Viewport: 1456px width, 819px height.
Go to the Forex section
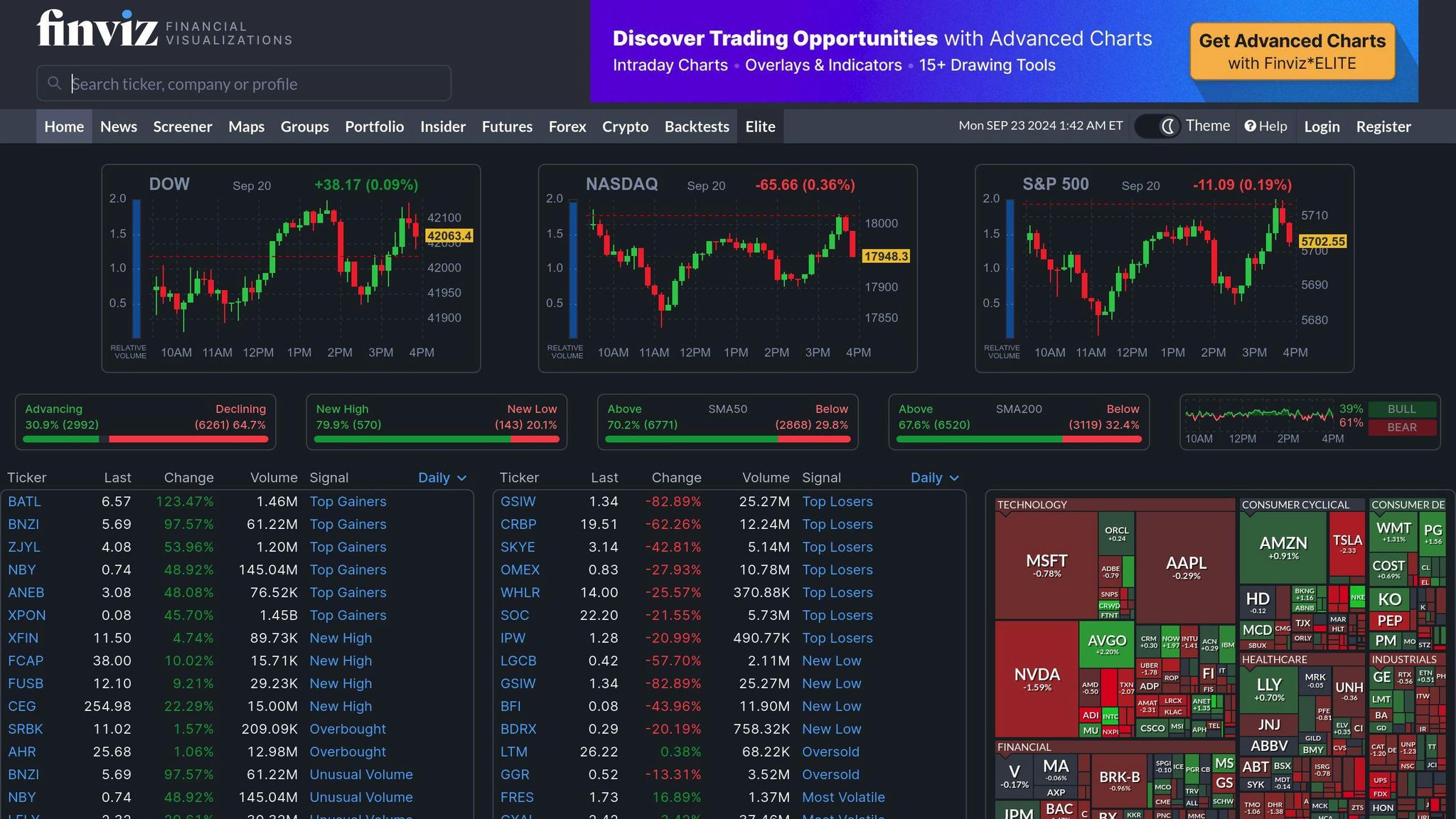click(x=567, y=127)
